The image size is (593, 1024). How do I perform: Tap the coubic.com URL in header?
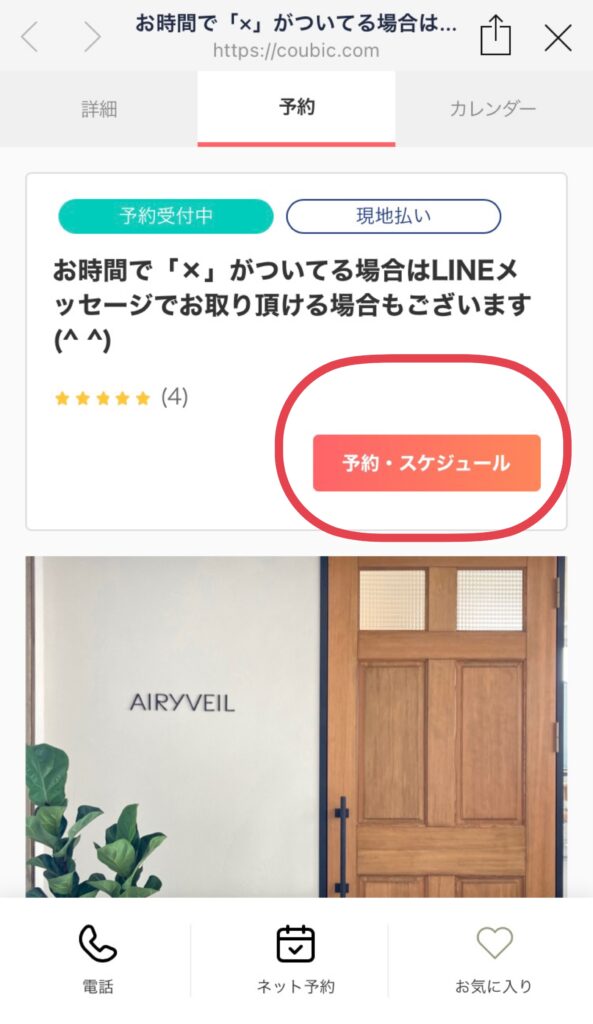pyautogui.click(x=296, y=51)
